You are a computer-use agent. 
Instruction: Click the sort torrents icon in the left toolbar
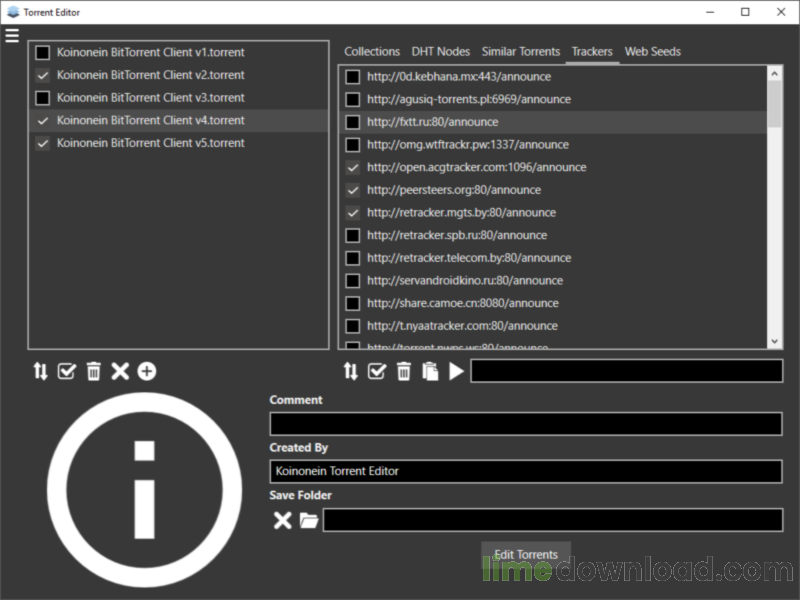[x=40, y=371]
